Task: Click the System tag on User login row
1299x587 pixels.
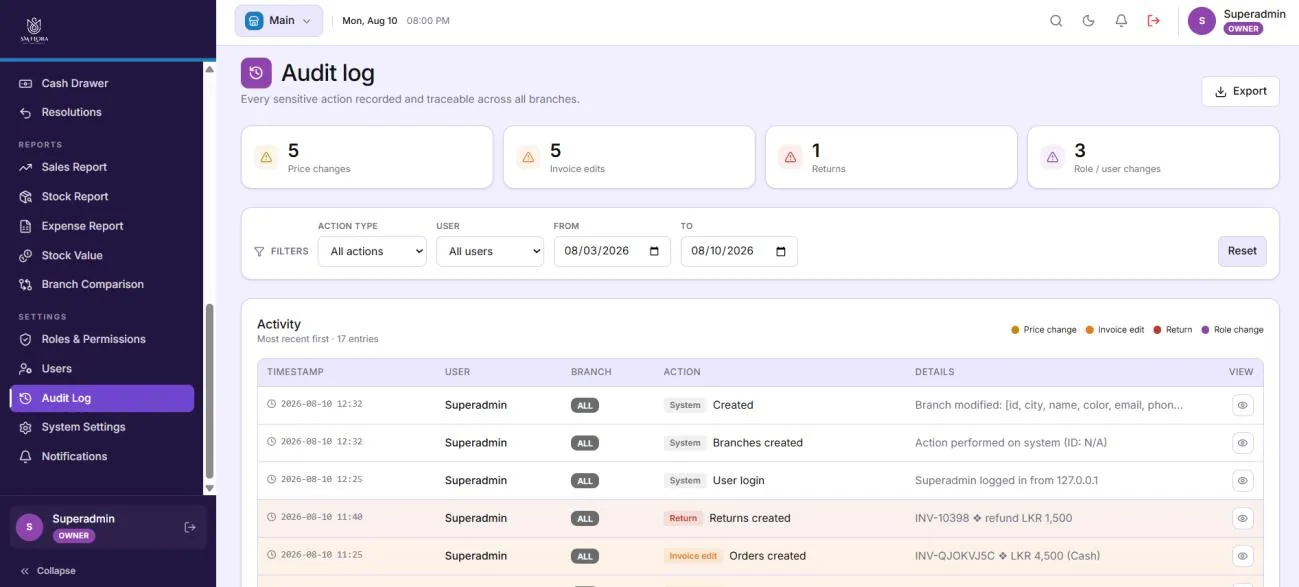Action: 685,481
